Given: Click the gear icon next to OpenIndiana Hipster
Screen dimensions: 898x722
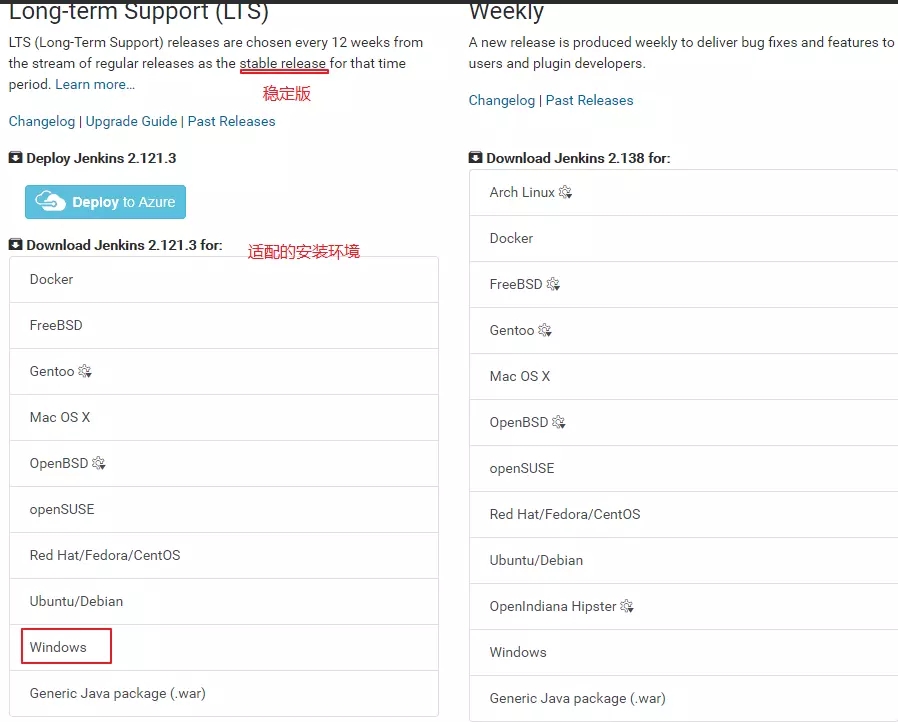Looking at the screenshot, I should pyautogui.click(x=627, y=606).
